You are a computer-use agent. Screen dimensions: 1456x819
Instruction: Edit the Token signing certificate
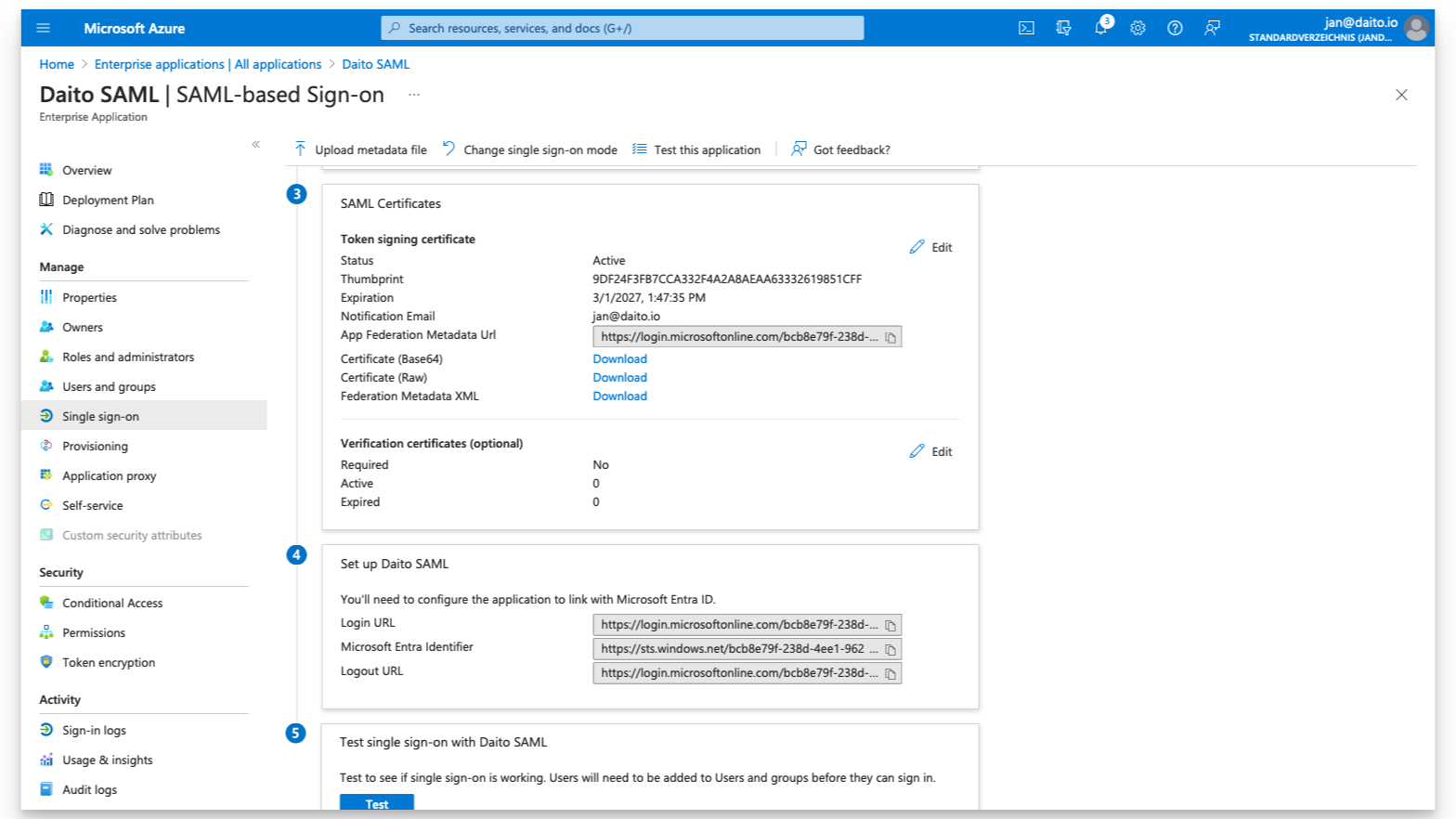click(x=930, y=247)
